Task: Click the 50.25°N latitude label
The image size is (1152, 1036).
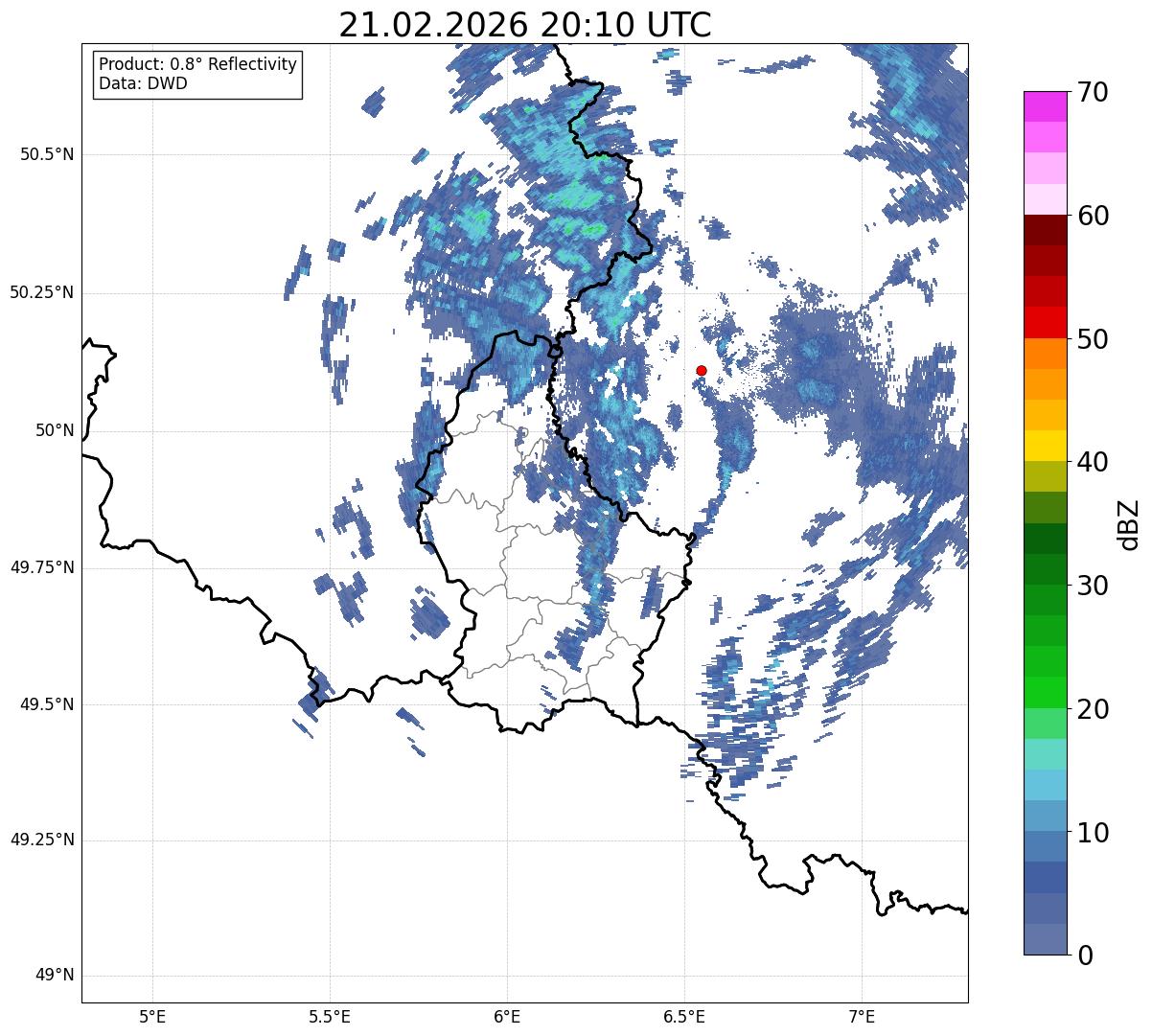Action: point(42,292)
